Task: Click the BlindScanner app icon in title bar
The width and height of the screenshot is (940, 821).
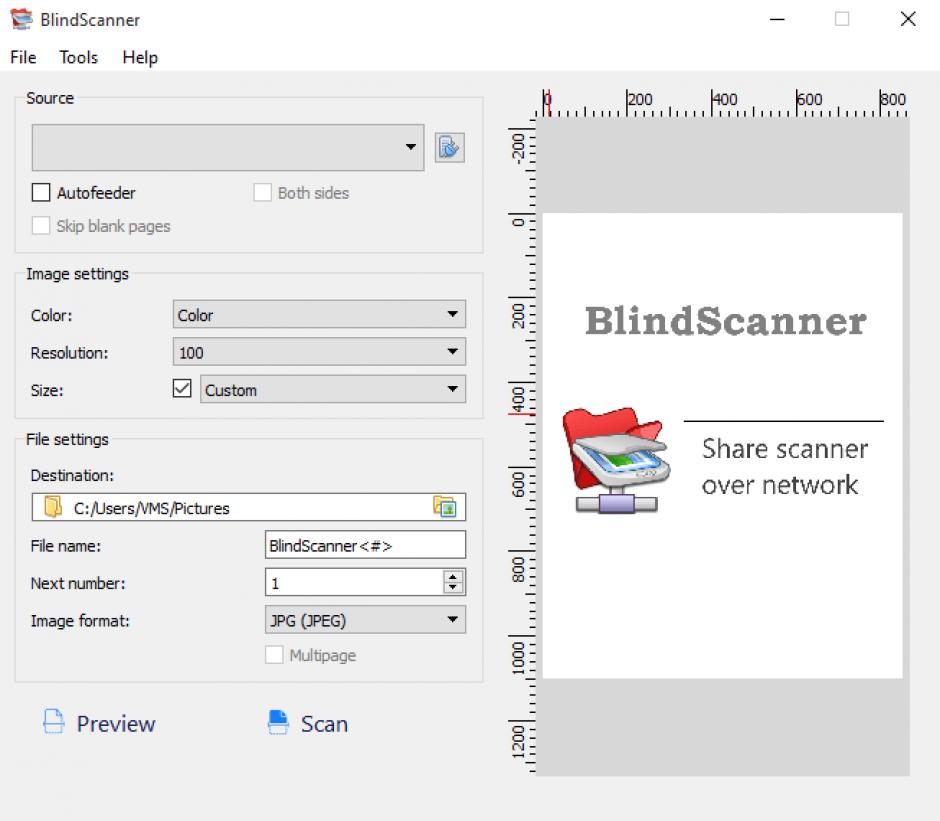Action: click(22, 19)
